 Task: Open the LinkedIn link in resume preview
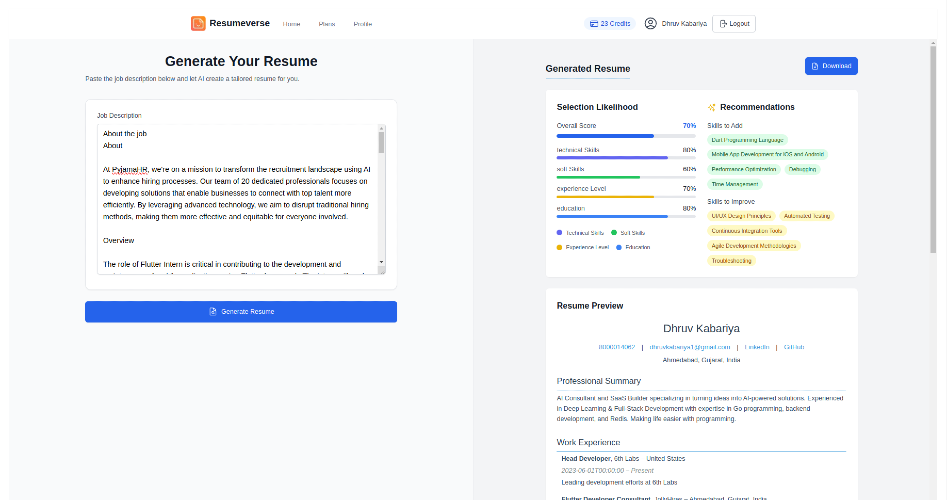point(757,347)
